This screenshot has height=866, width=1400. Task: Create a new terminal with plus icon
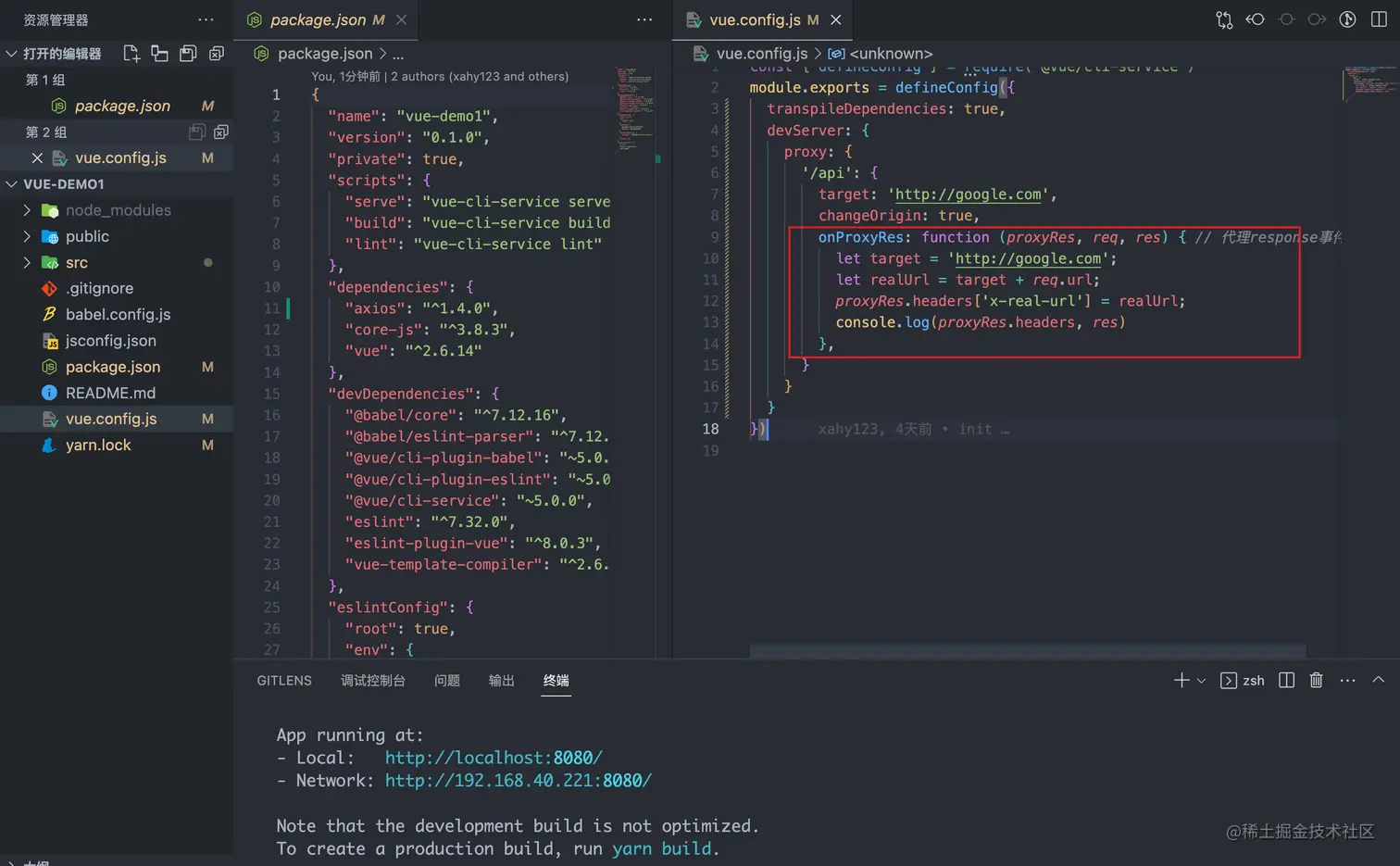click(x=1181, y=681)
